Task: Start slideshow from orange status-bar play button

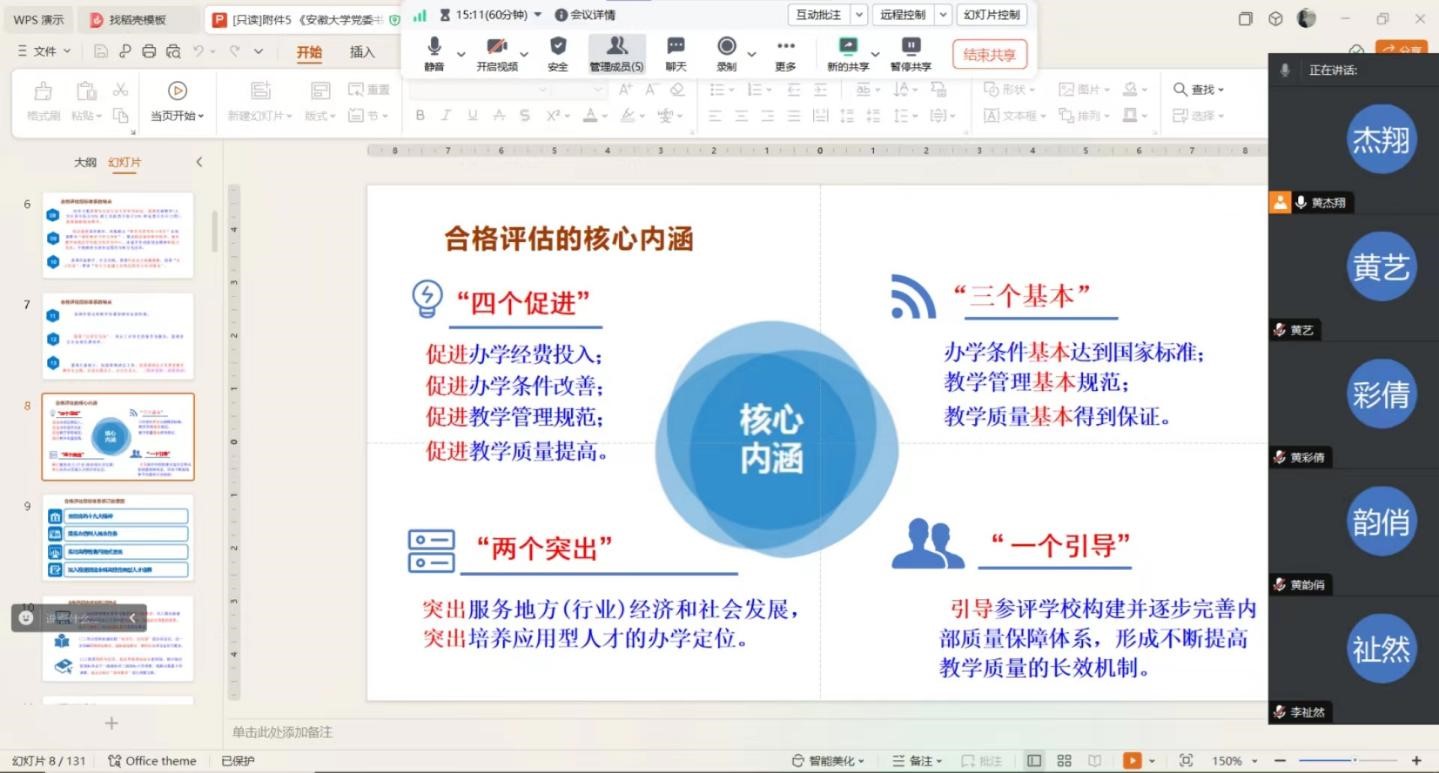Action: 1132,761
